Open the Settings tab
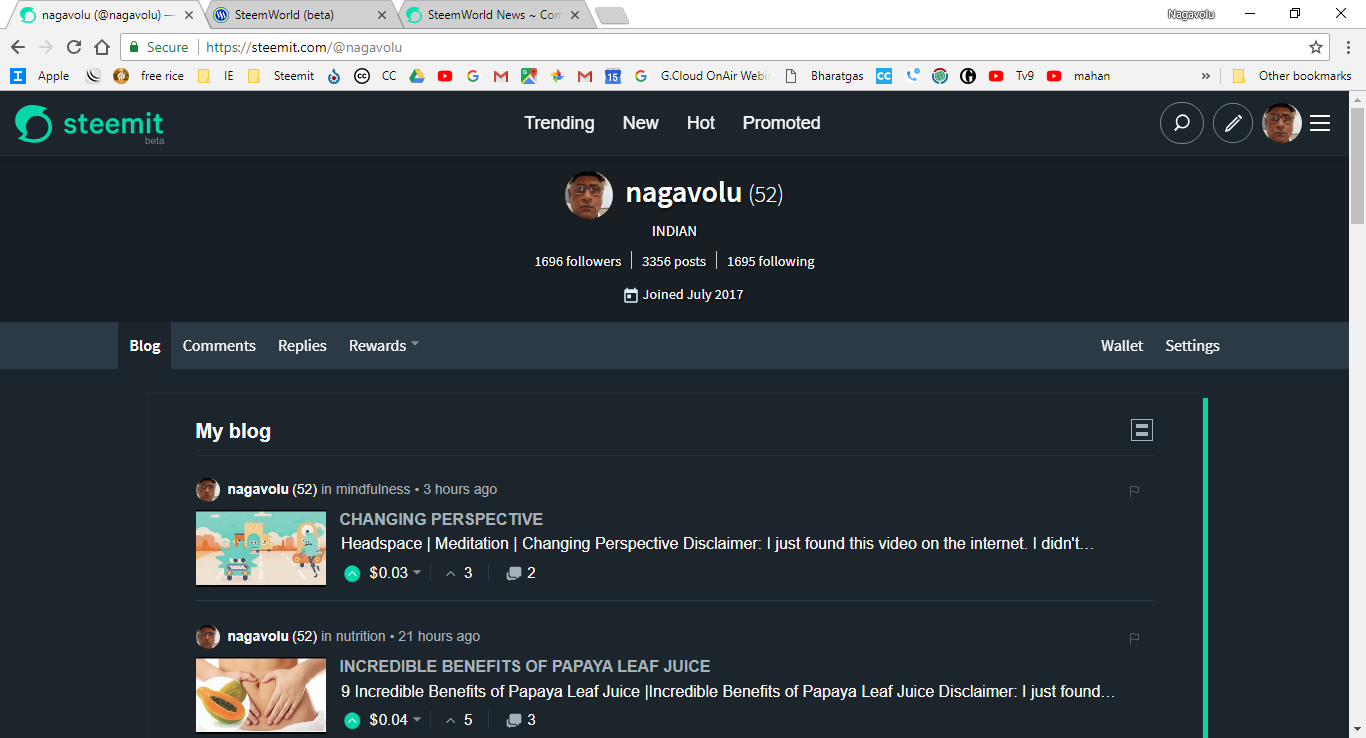This screenshot has width=1366, height=738. click(1192, 346)
